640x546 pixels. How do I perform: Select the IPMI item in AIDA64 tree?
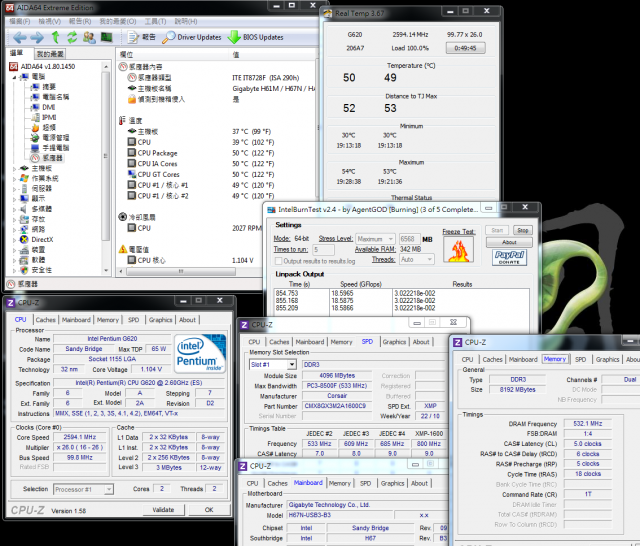(49, 118)
